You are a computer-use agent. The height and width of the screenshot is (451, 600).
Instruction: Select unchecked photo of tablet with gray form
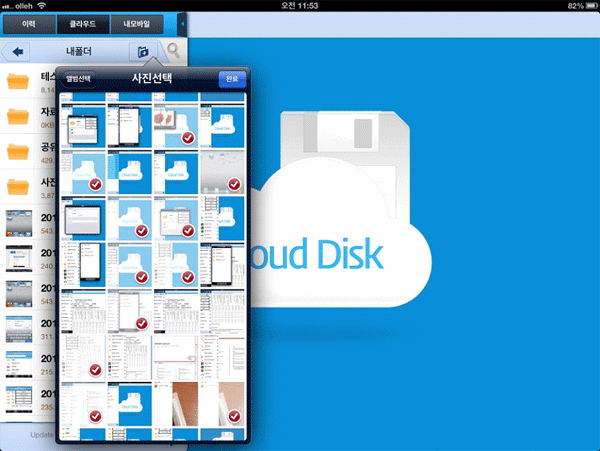point(83,218)
